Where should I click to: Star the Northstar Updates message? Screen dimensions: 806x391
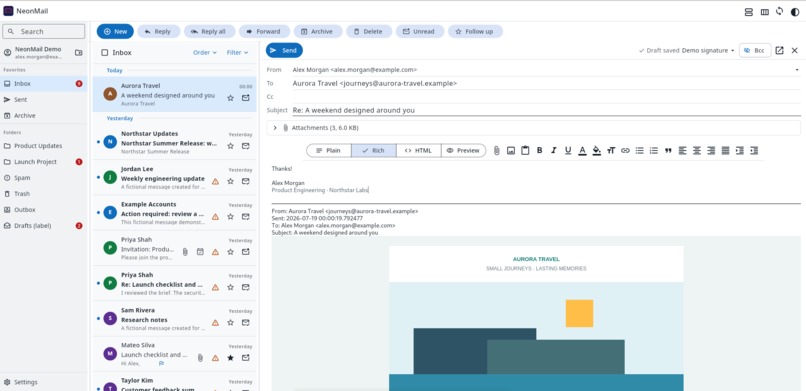coord(230,146)
